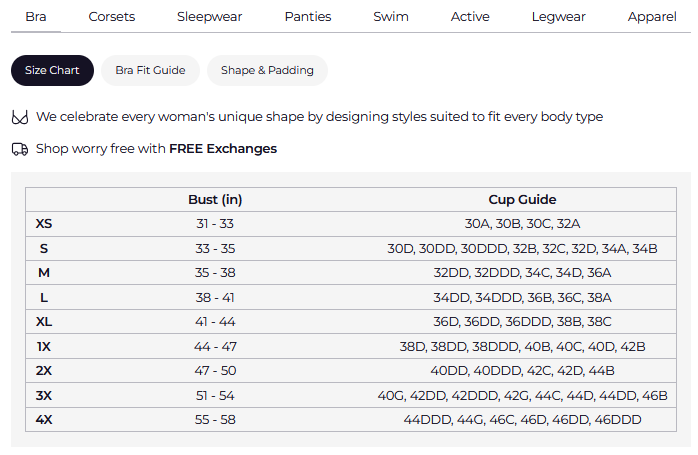Click the XL row bust range 41 - 44
Screen dimensions: 698x455
pos(215,322)
